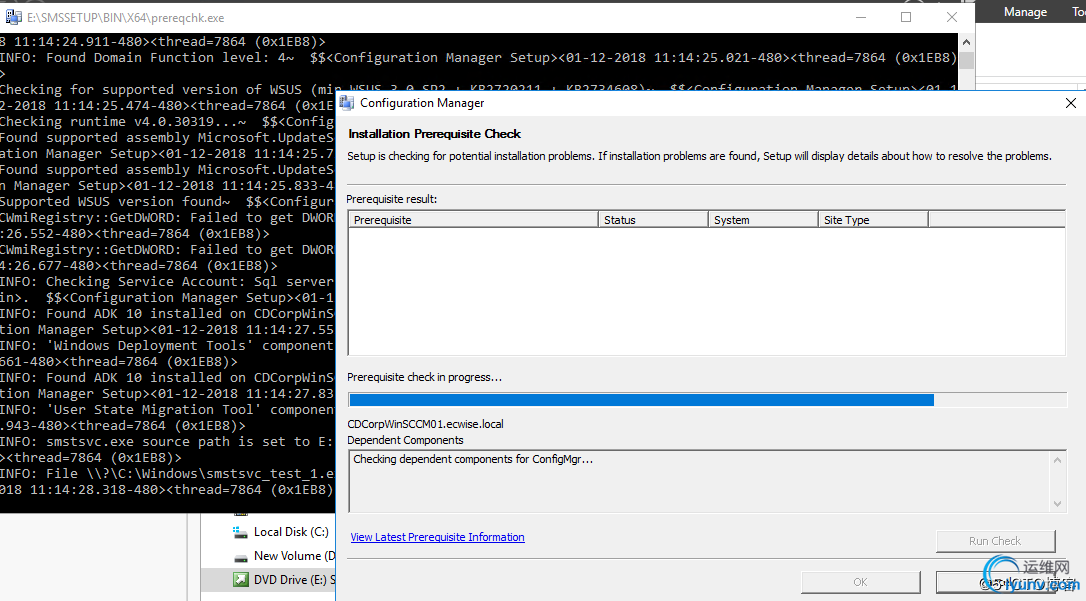The height and width of the screenshot is (601, 1086).
Task: Close the Configuration Manager dialog
Action: [1071, 103]
